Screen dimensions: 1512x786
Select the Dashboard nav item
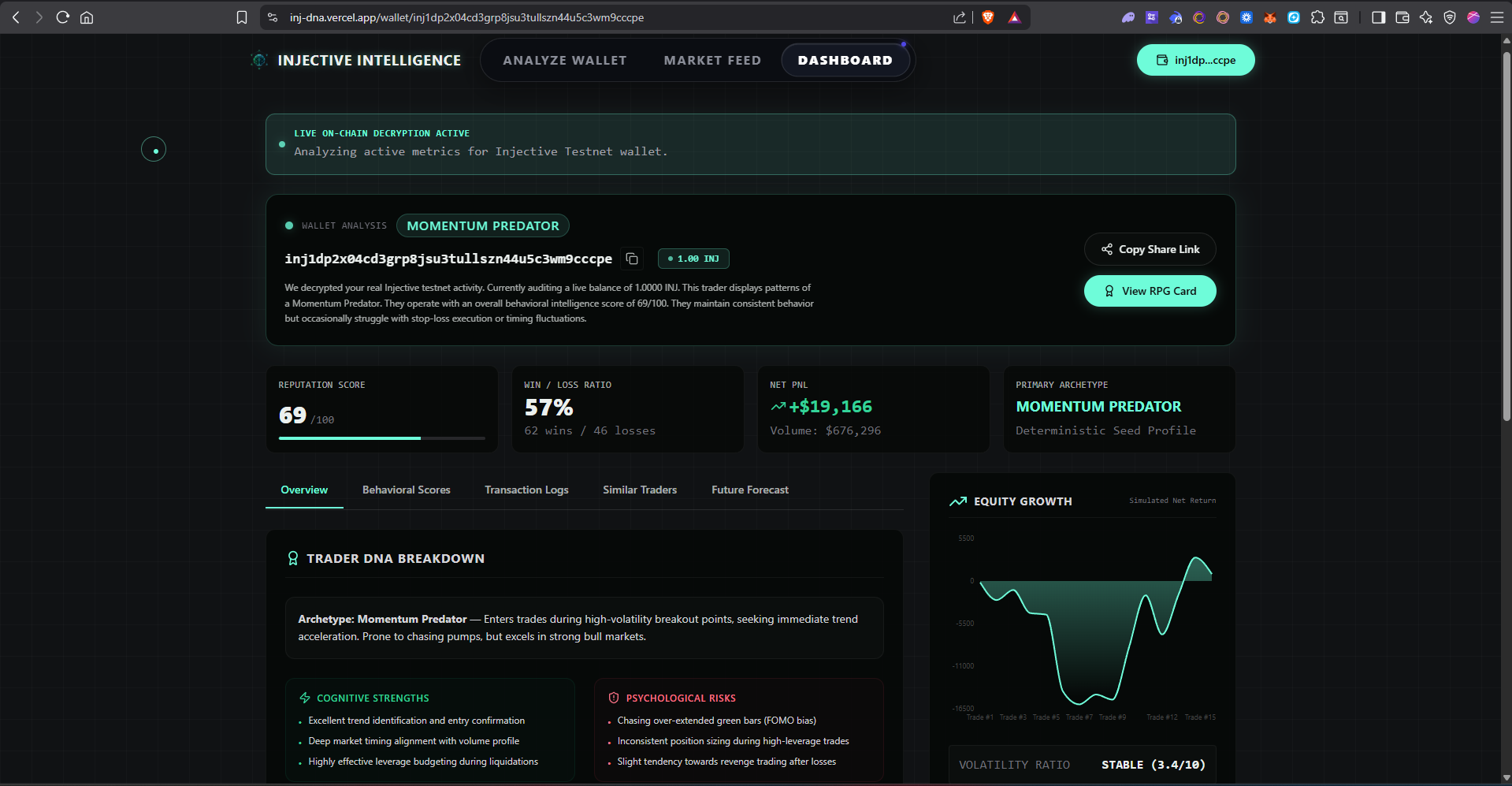tap(845, 61)
